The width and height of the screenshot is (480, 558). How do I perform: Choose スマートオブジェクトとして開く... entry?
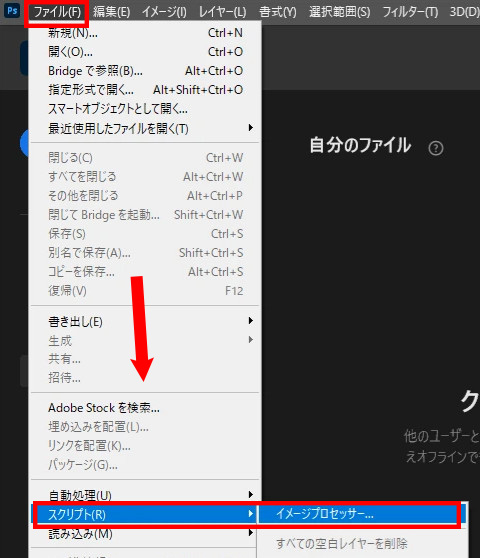click(145, 109)
